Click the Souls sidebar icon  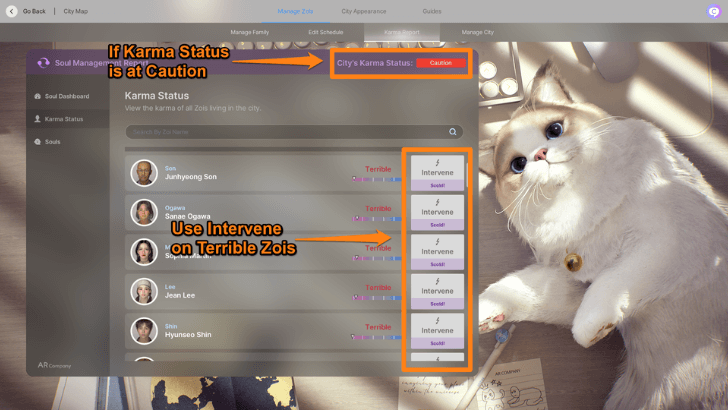[38, 142]
